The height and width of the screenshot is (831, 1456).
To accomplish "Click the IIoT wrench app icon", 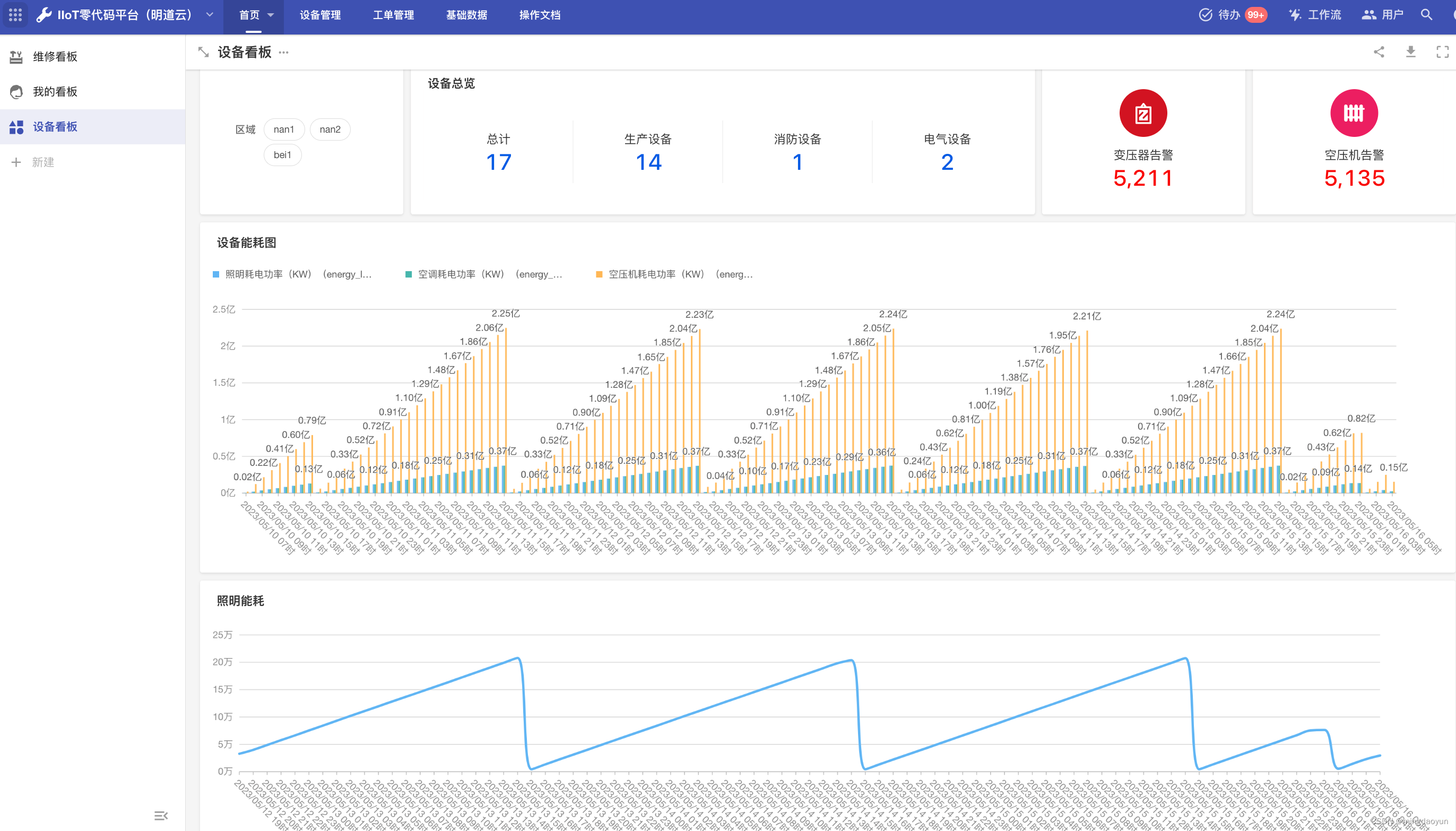I will [44, 15].
